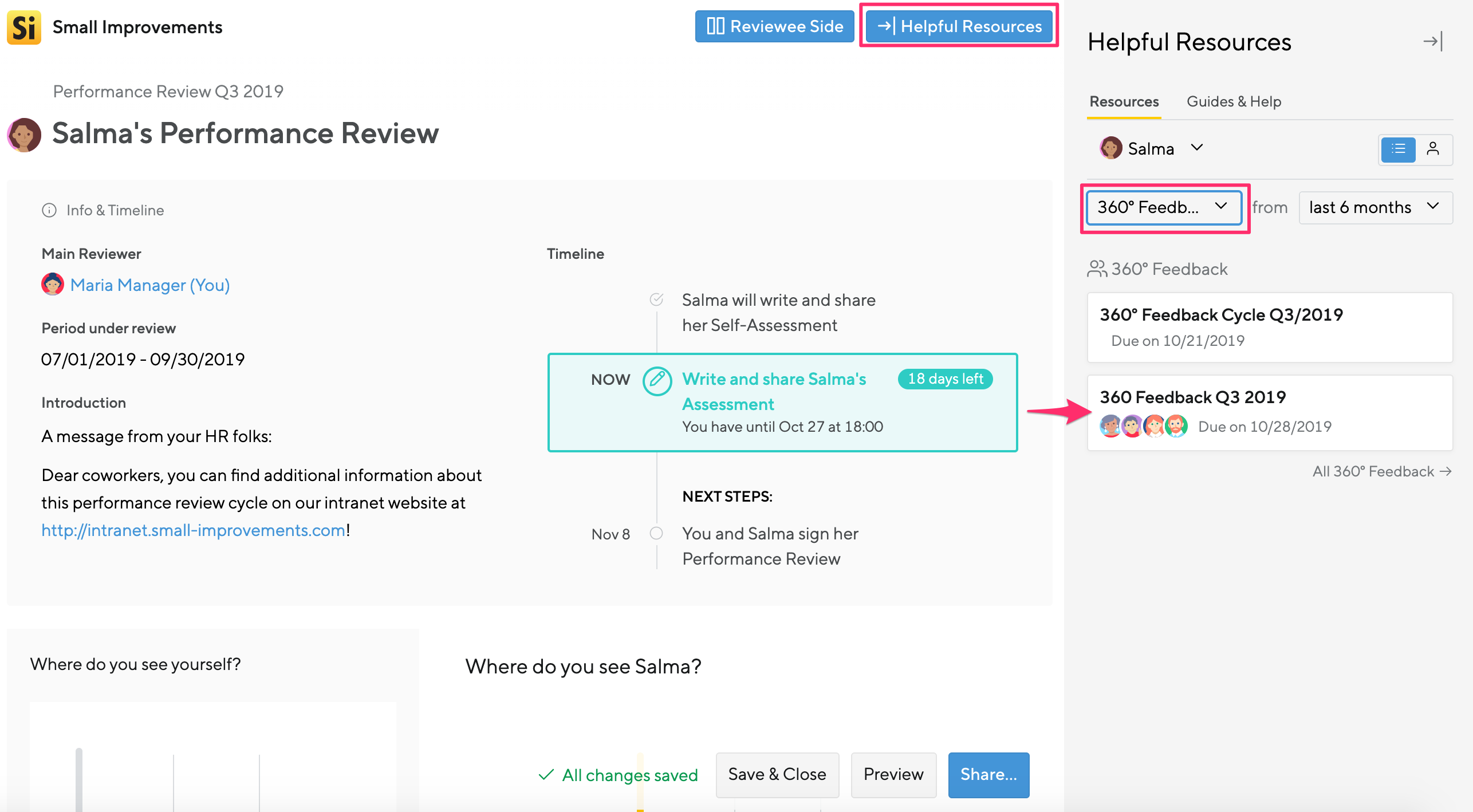Click Performance Review Q3 2019 breadcrumb

point(168,91)
